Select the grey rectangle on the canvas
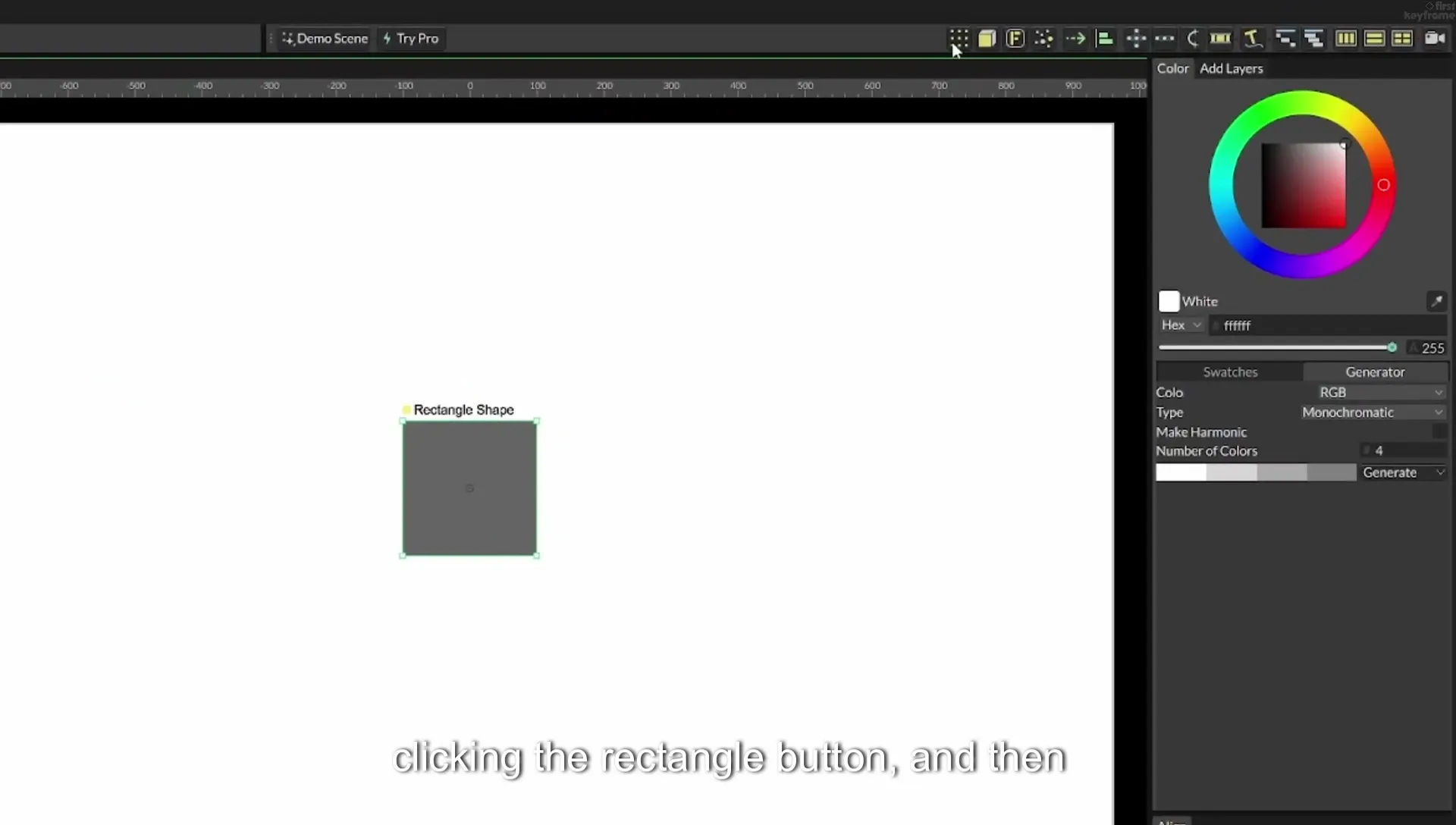The width and height of the screenshot is (1456, 825). point(469,488)
